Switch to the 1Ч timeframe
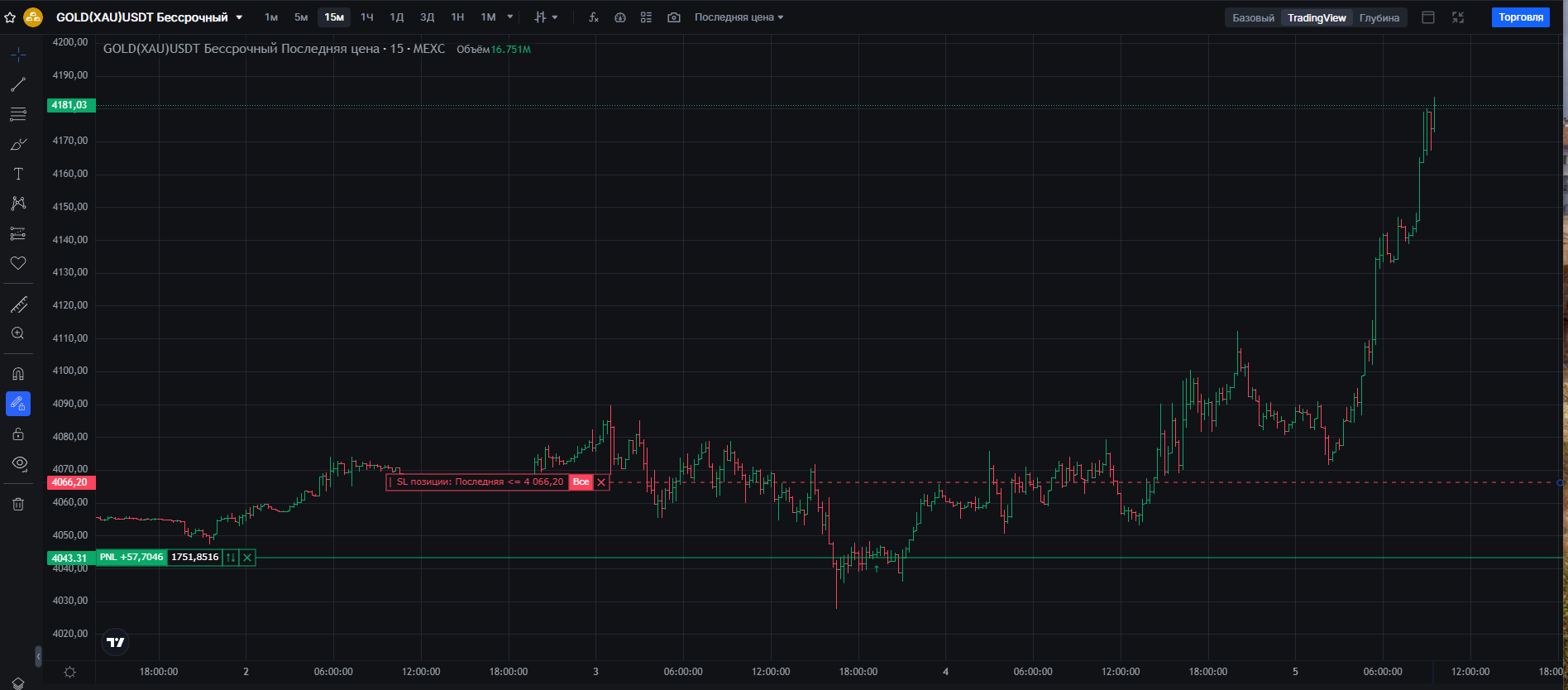Image resolution: width=1568 pixels, height=690 pixels. [x=367, y=17]
